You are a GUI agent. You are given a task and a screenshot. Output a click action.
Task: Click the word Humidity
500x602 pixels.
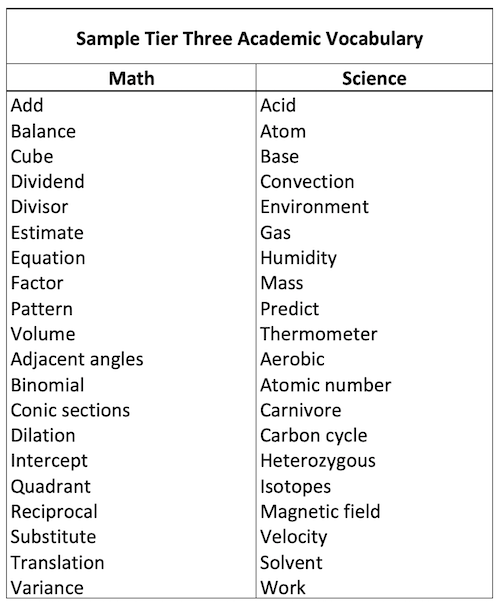click(x=298, y=258)
